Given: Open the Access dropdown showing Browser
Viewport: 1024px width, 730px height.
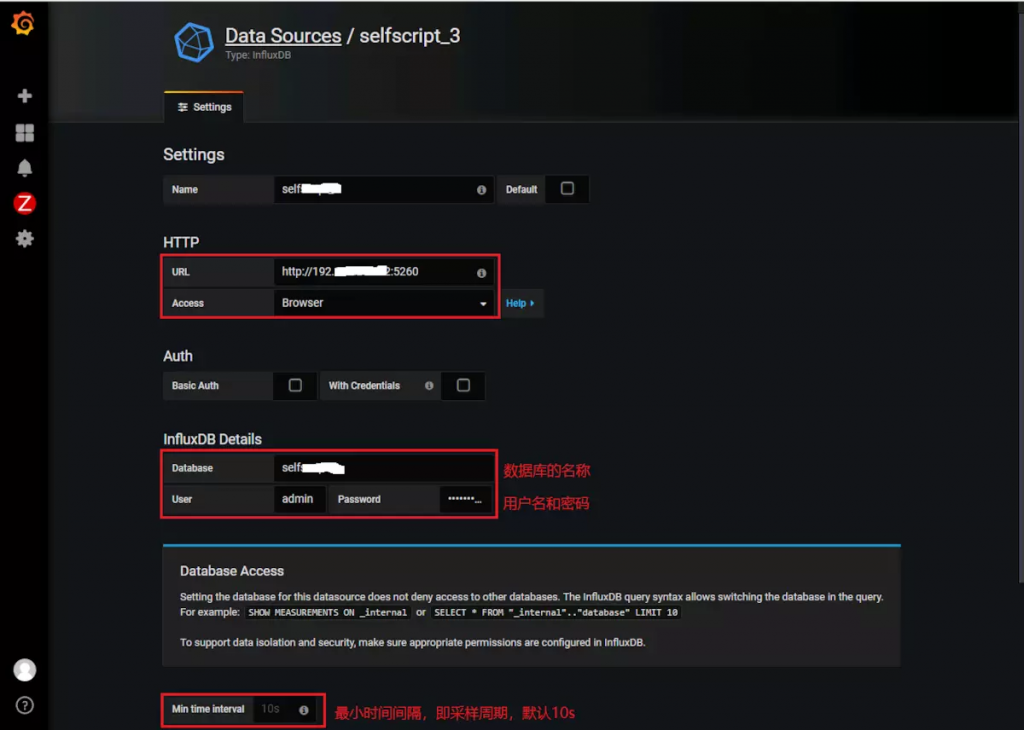Looking at the screenshot, I should pyautogui.click(x=384, y=303).
